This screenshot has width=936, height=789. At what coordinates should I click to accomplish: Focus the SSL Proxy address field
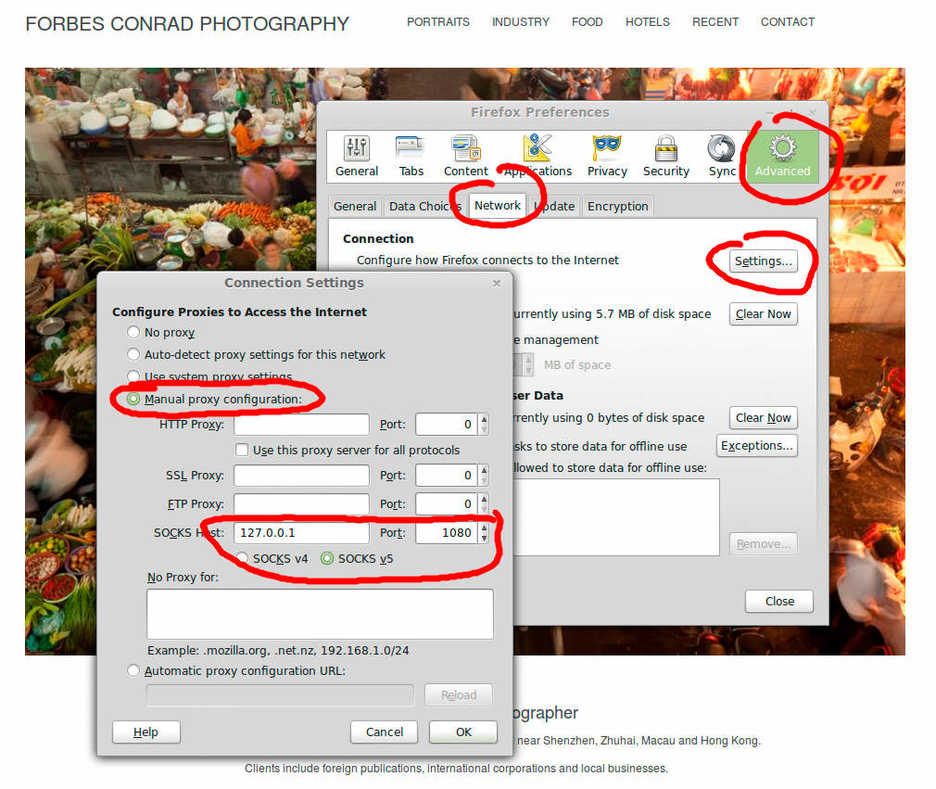[x=301, y=475]
